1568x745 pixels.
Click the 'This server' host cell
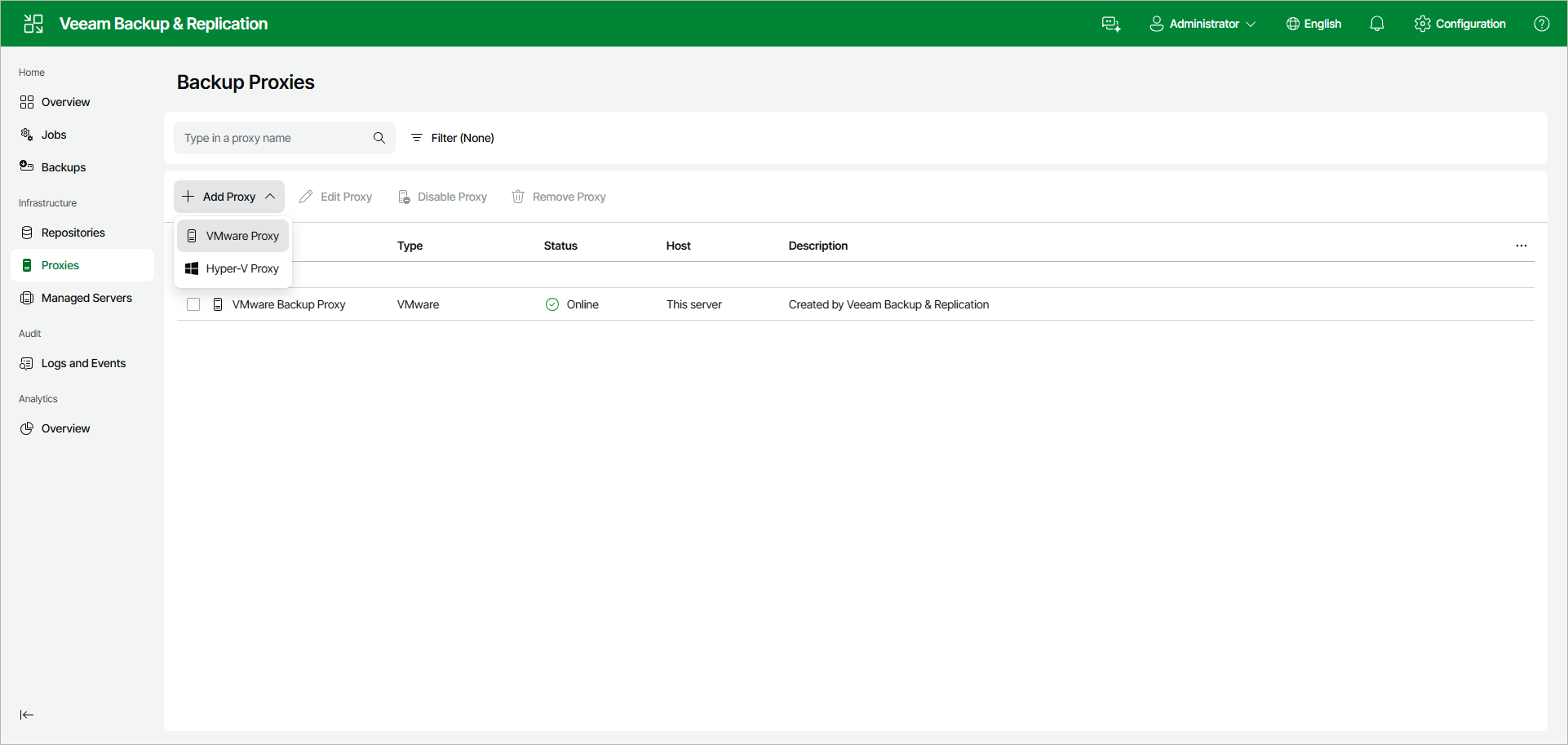pos(694,304)
